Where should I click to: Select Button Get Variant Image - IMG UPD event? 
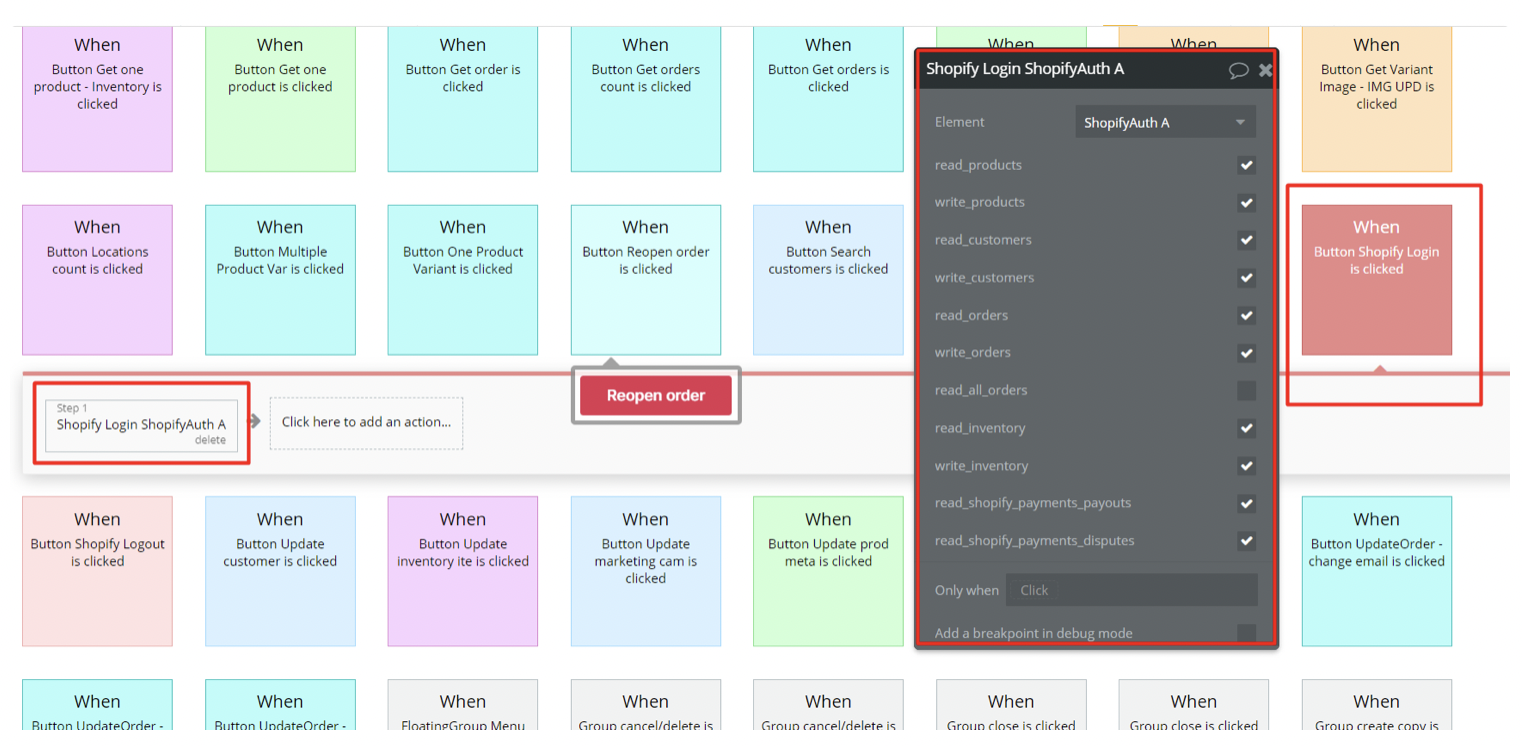[1376, 98]
